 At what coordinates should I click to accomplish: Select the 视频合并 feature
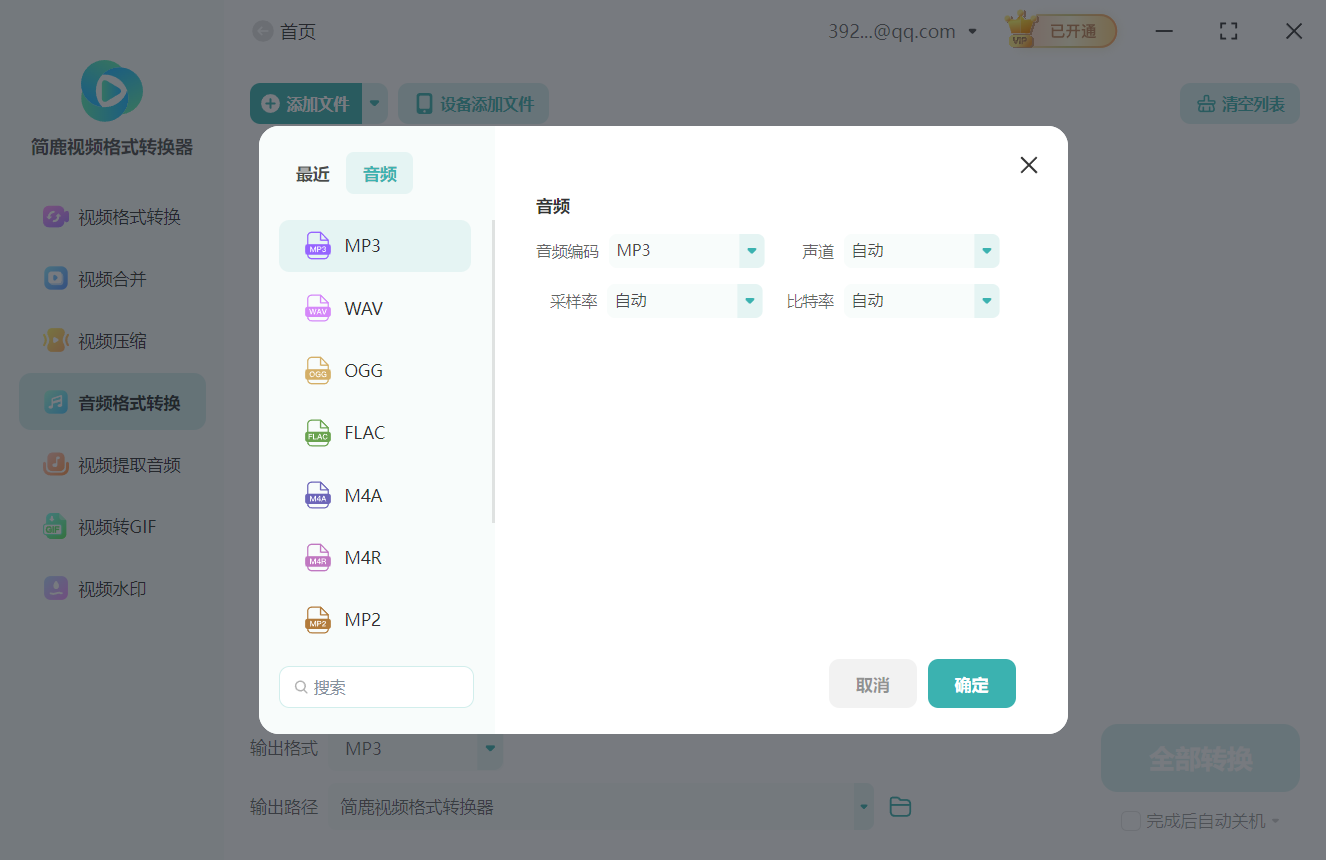pos(111,278)
